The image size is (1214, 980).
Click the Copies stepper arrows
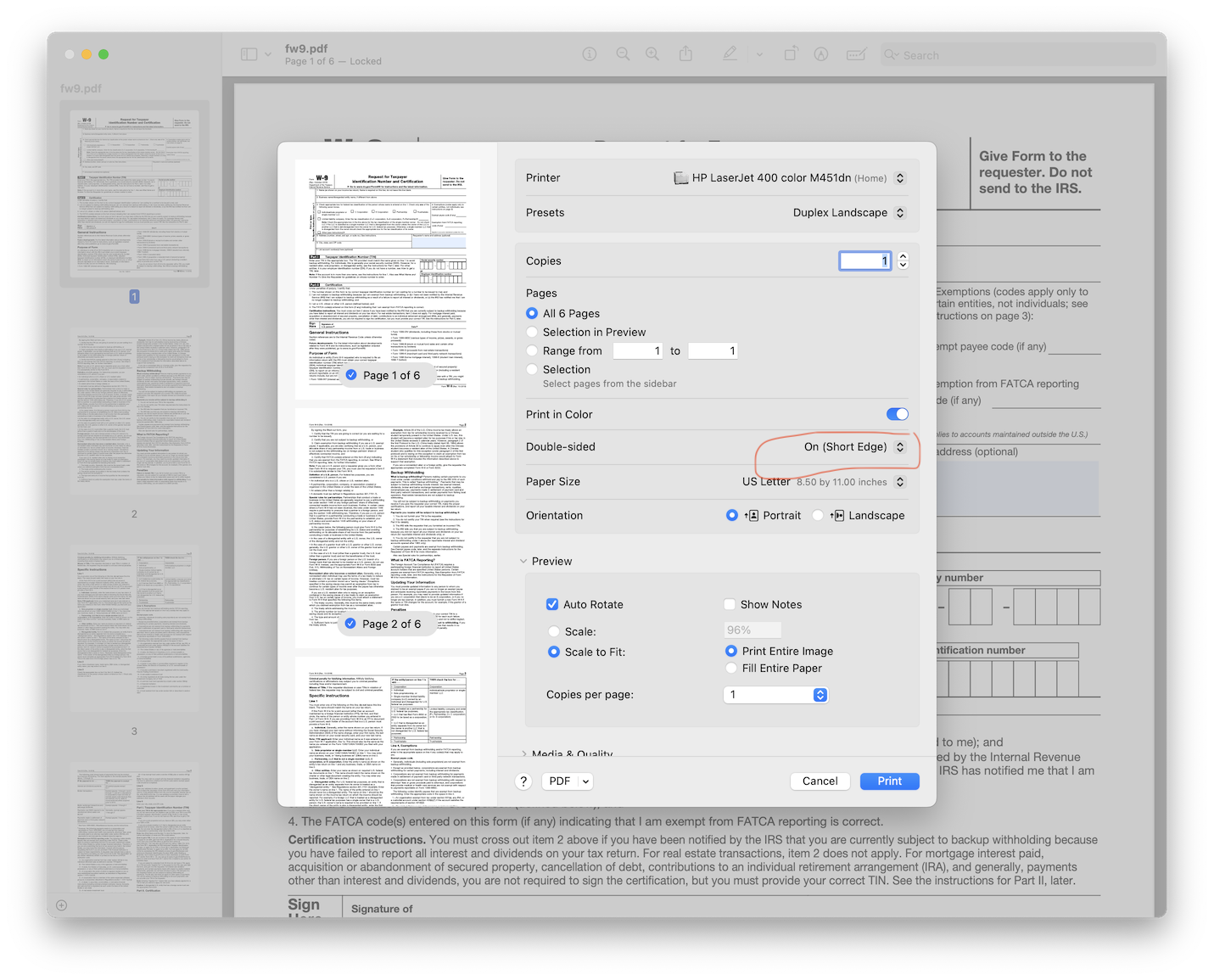click(903, 260)
